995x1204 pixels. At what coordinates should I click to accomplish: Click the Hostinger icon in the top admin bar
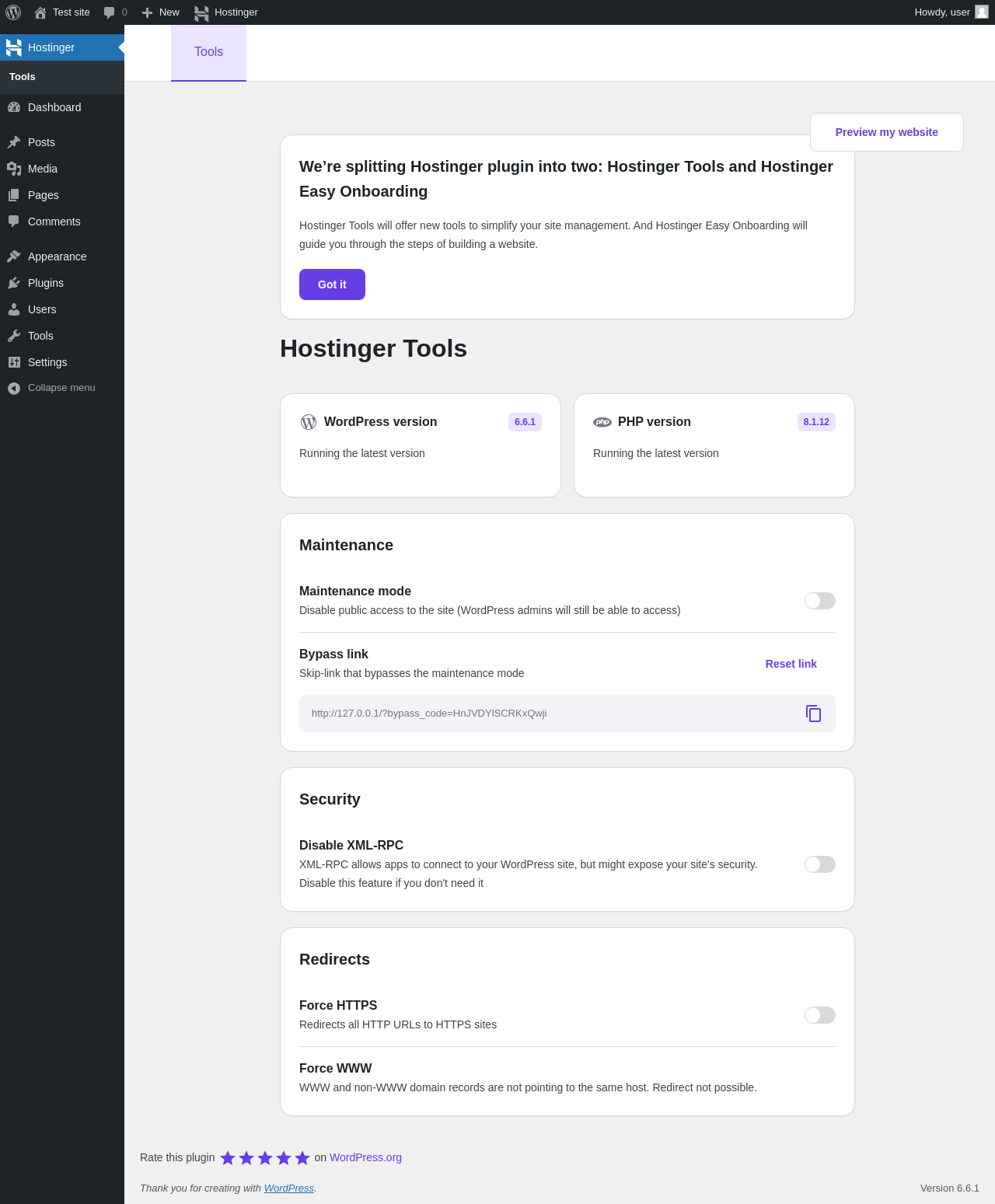click(x=201, y=12)
